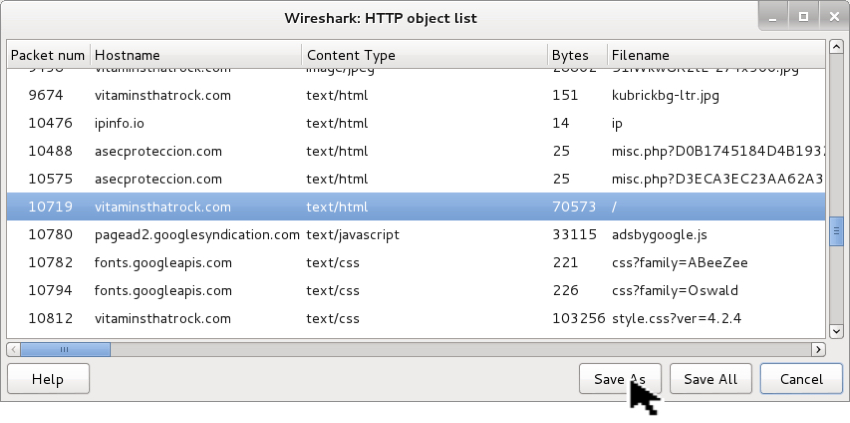850x423 pixels.
Task: Click the text/javascript content type cell
Action: point(352,235)
